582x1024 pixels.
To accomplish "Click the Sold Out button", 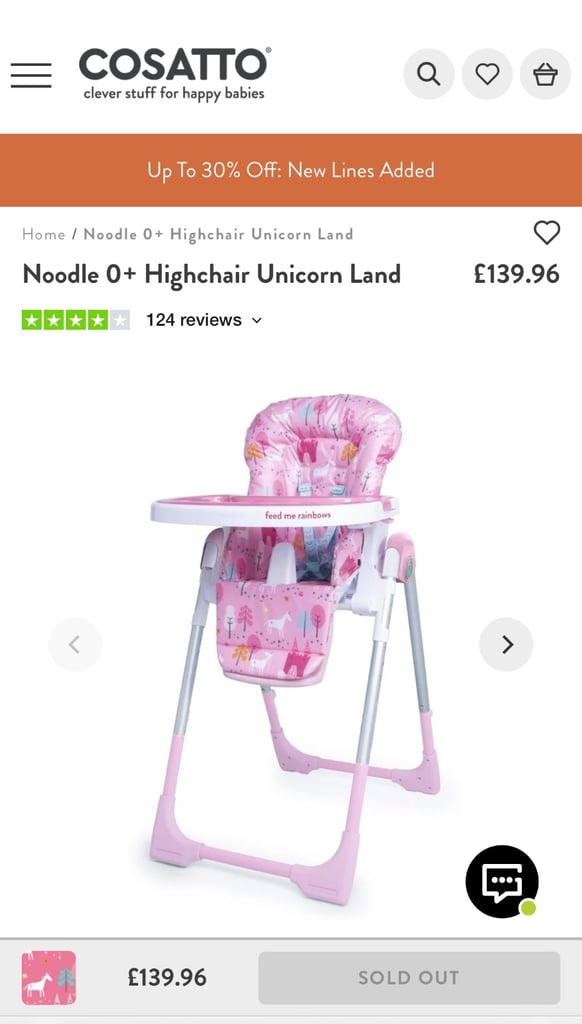I will coord(409,978).
